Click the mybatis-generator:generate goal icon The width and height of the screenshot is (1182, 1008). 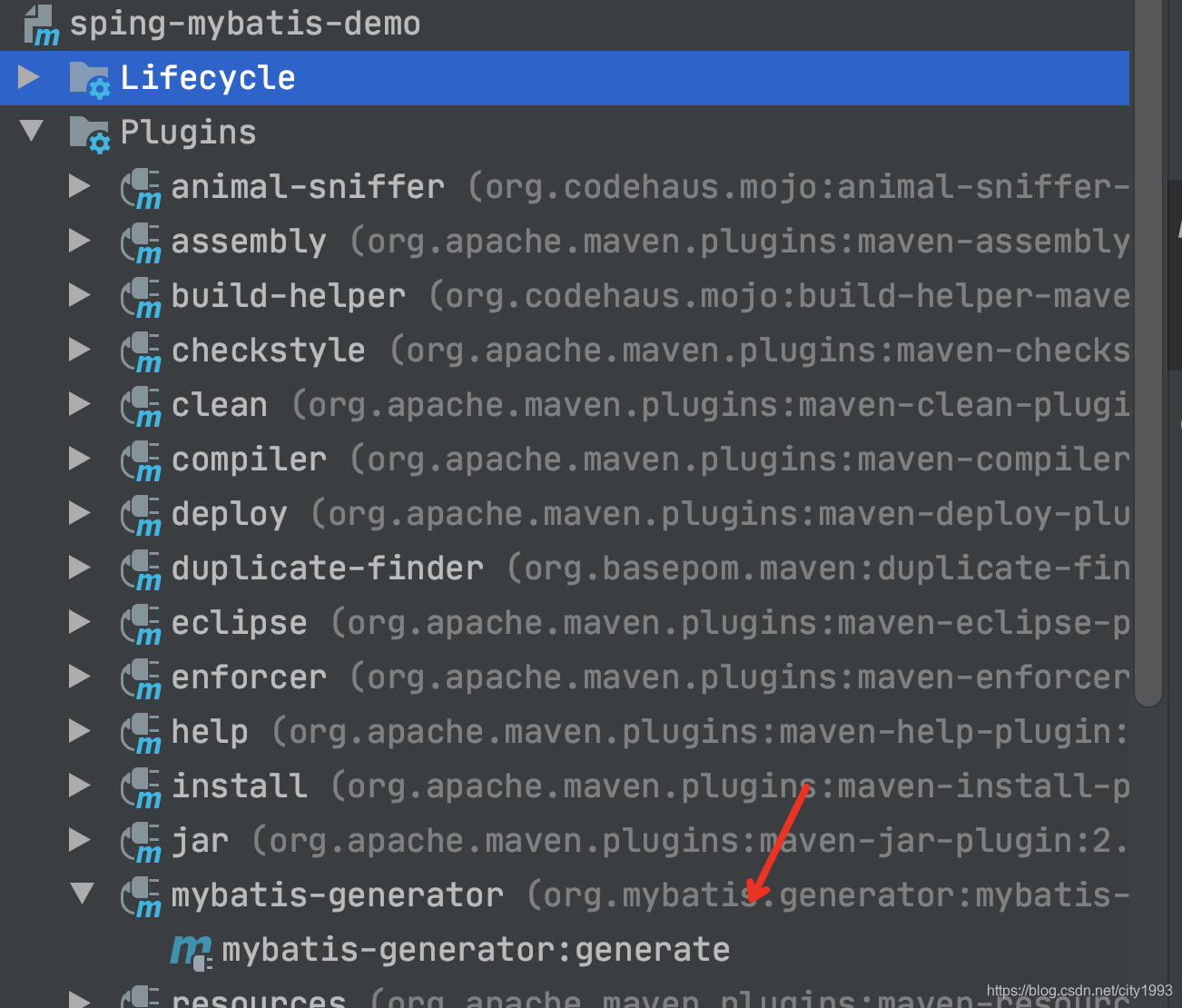click(x=192, y=949)
